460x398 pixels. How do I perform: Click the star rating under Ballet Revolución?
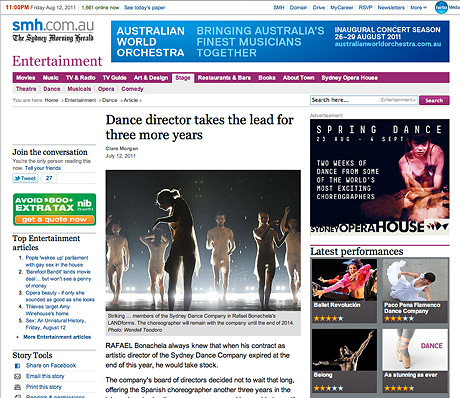[328, 318]
